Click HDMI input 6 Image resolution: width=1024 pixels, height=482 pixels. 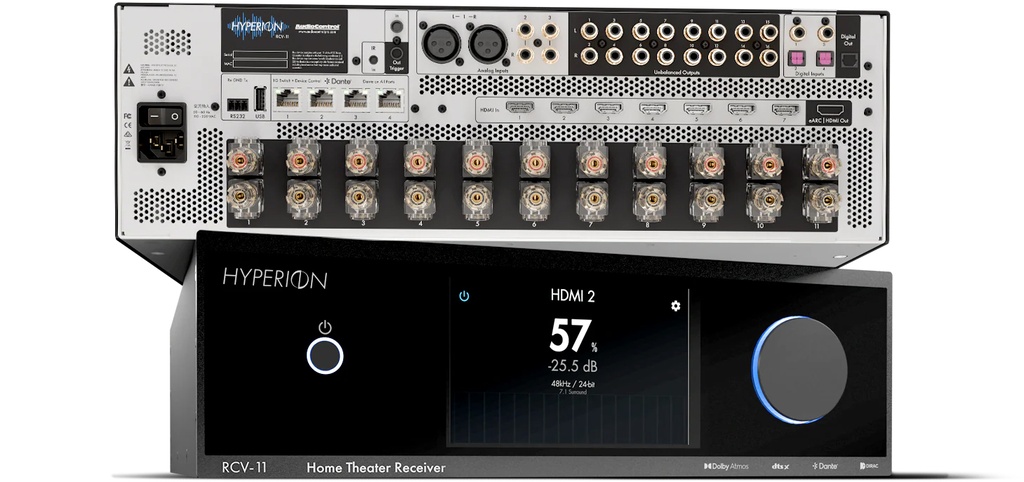click(x=741, y=109)
